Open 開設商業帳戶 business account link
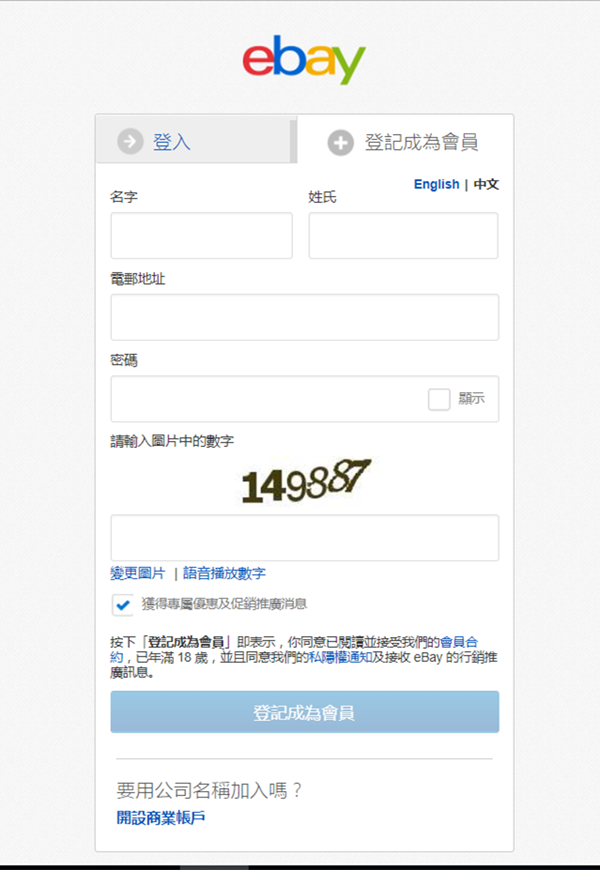Screen dimensions: 600x870 (x=161, y=817)
